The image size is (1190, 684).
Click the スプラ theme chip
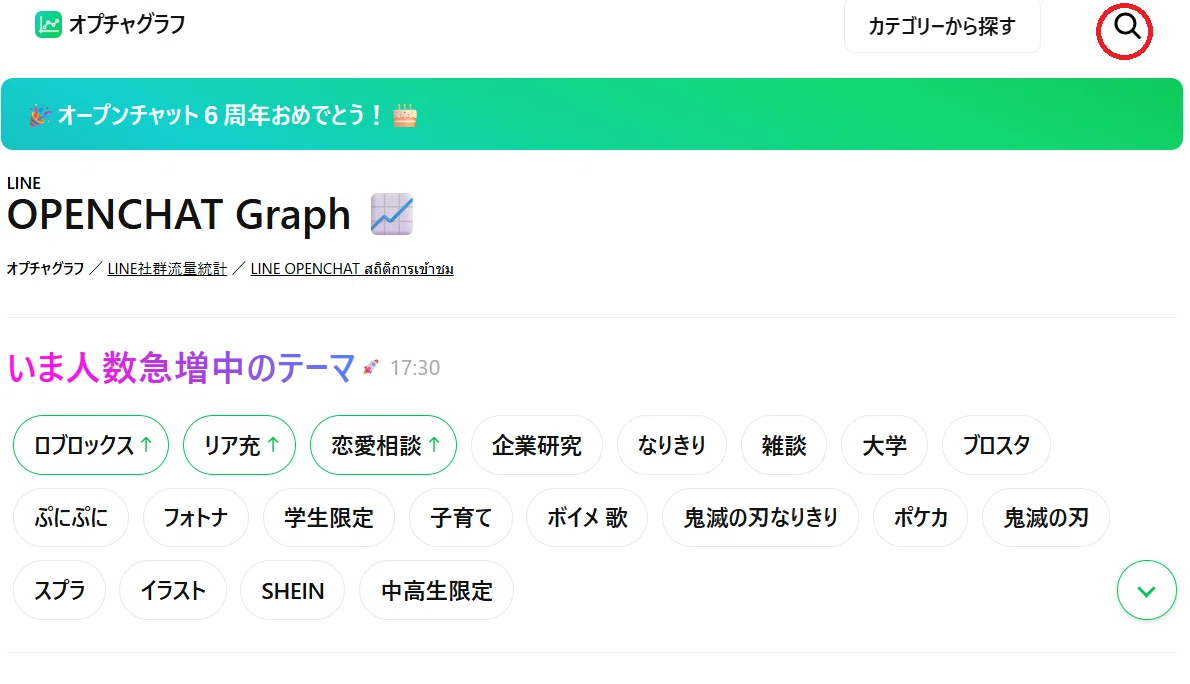[60, 591]
